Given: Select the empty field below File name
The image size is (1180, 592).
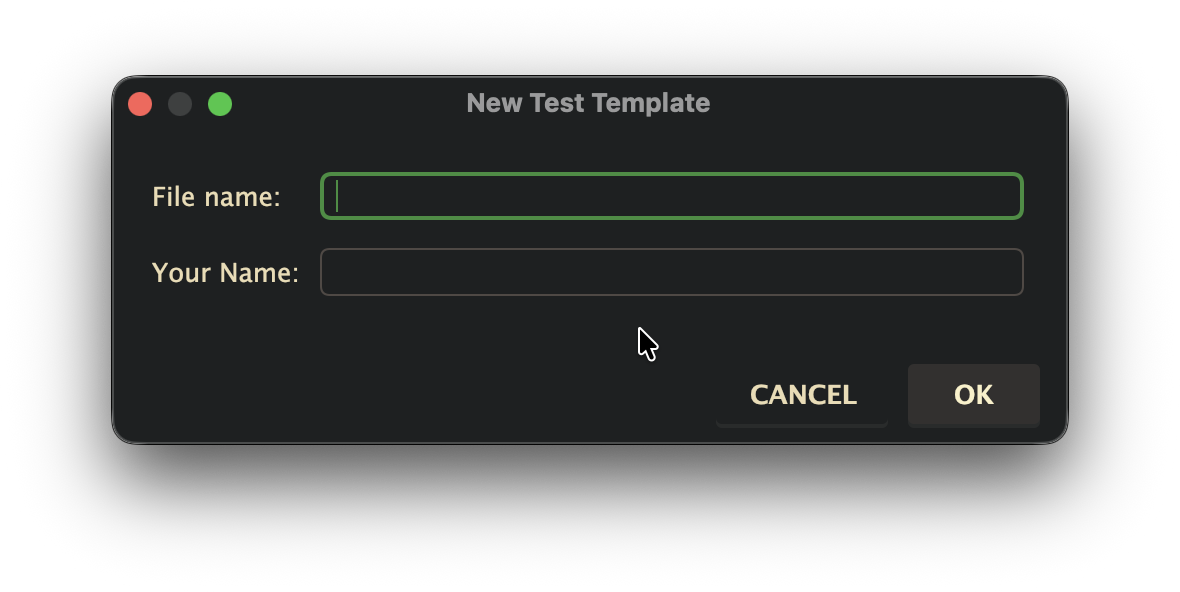Looking at the screenshot, I should [671, 272].
